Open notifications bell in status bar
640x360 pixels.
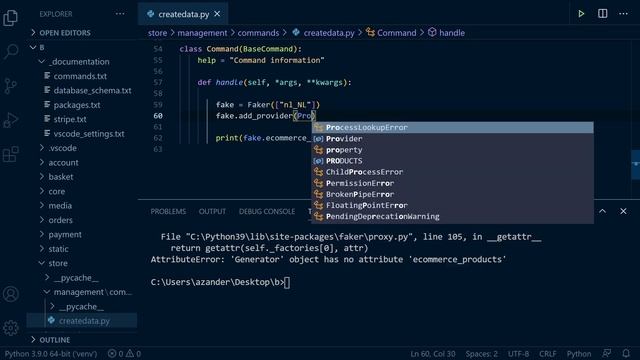(626, 353)
